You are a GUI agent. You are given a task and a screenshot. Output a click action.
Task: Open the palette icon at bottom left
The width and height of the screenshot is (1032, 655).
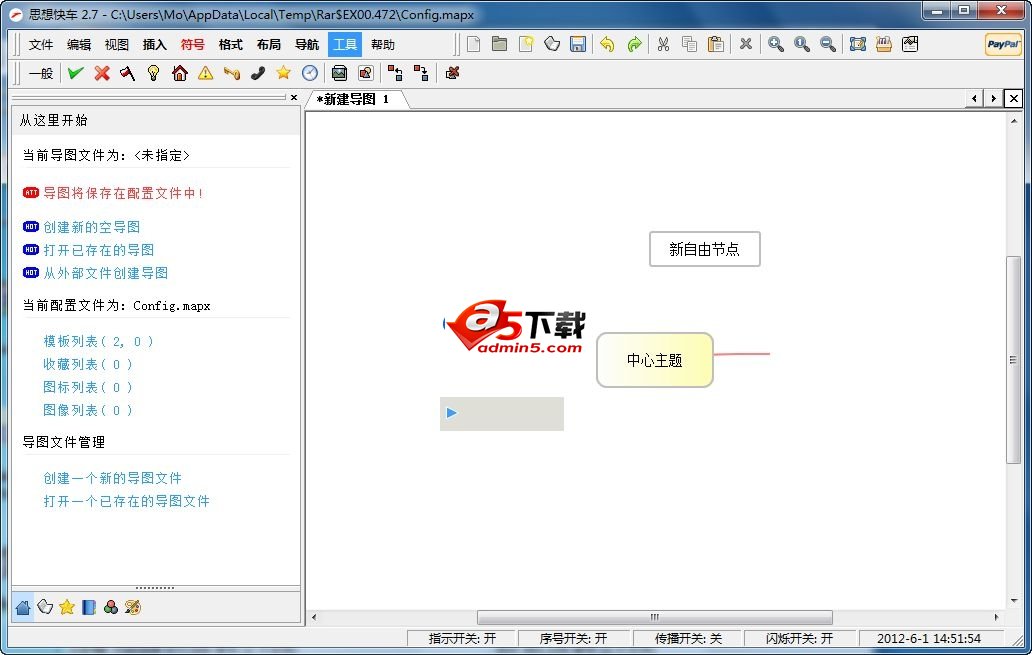[133, 607]
